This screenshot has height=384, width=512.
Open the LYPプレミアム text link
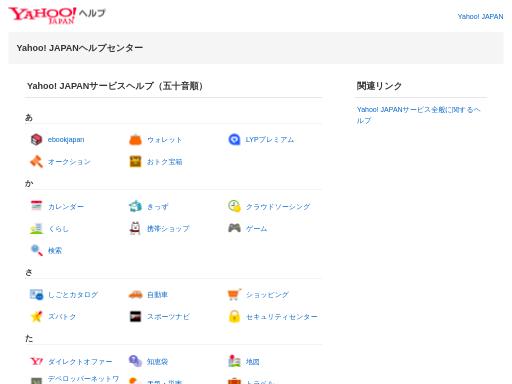click(270, 140)
